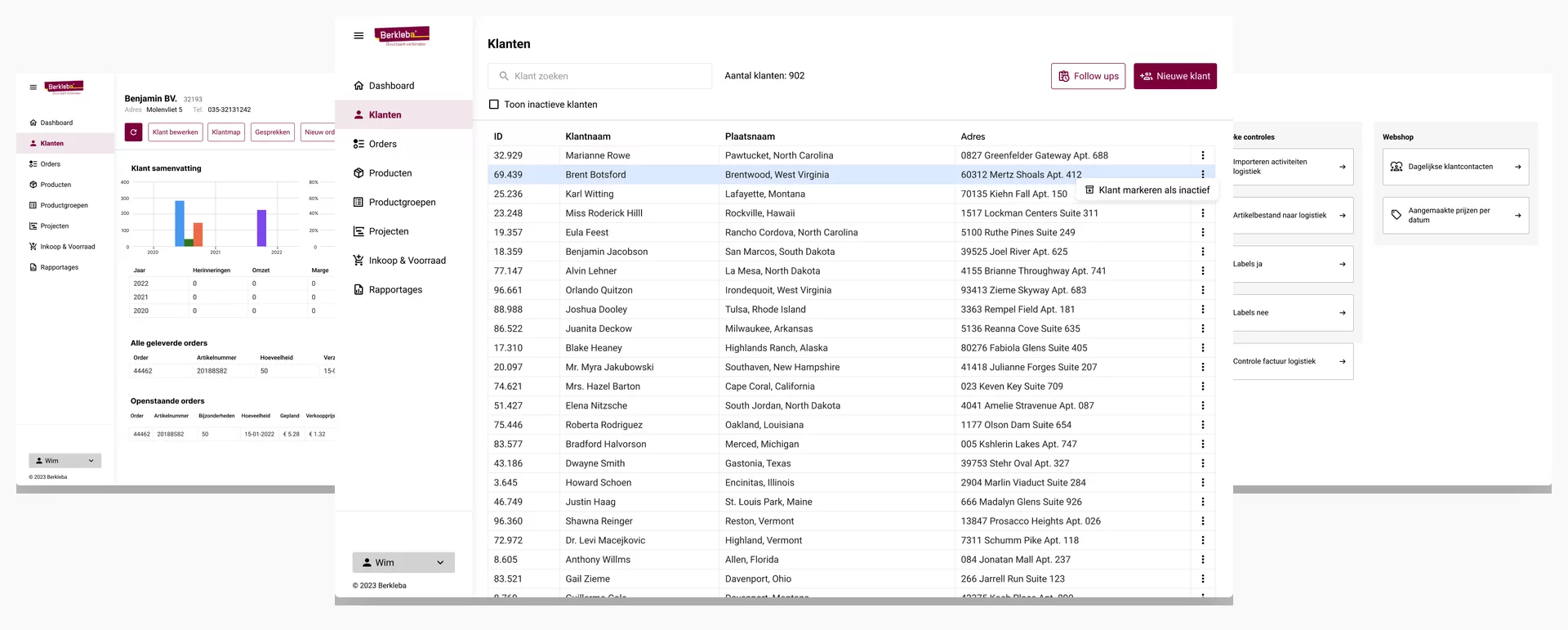Open the hamburger menu beside Berkleba logo
This screenshot has width=1568, height=630.
point(359,36)
